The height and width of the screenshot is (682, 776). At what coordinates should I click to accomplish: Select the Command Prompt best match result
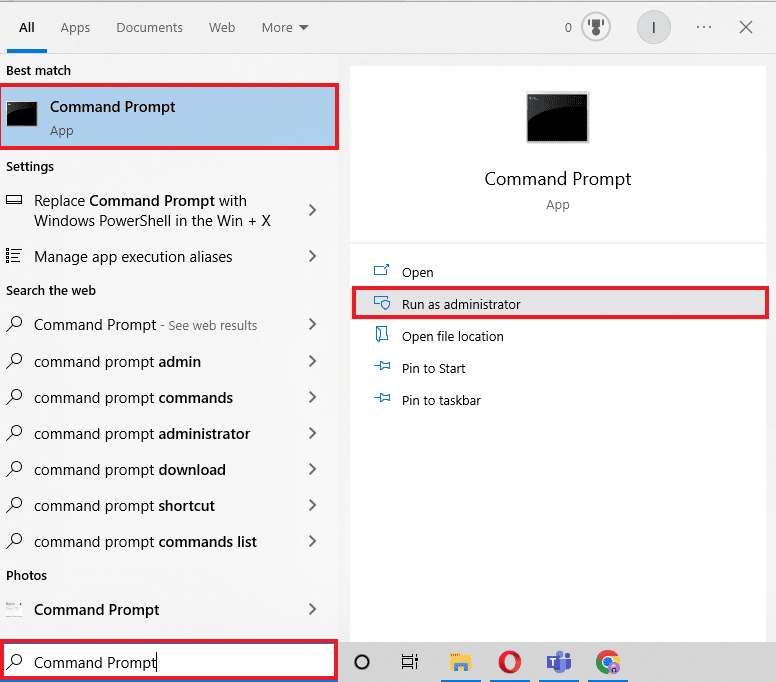(x=169, y=118)
